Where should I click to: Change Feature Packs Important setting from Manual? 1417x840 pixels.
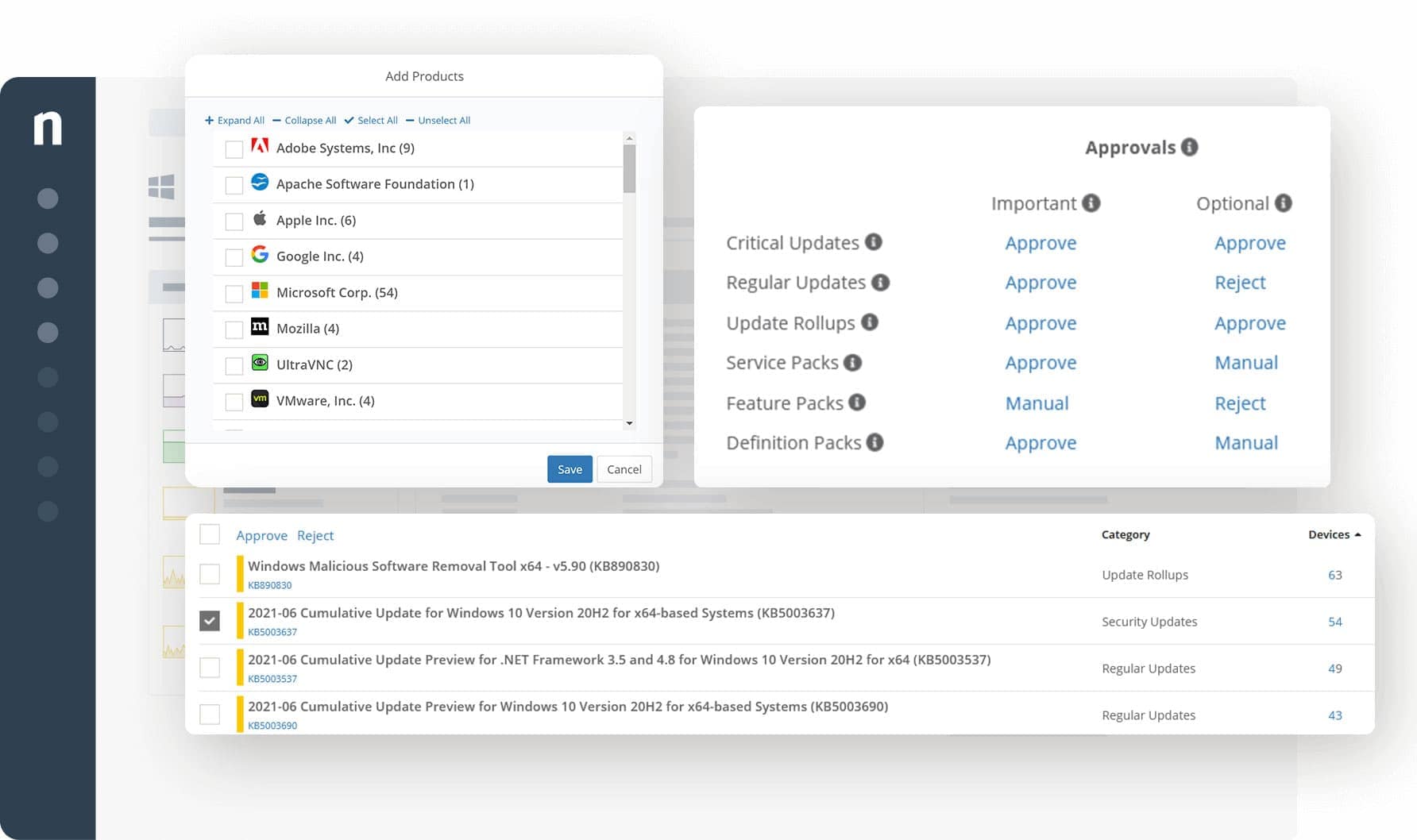click(x=1037, y=403)
